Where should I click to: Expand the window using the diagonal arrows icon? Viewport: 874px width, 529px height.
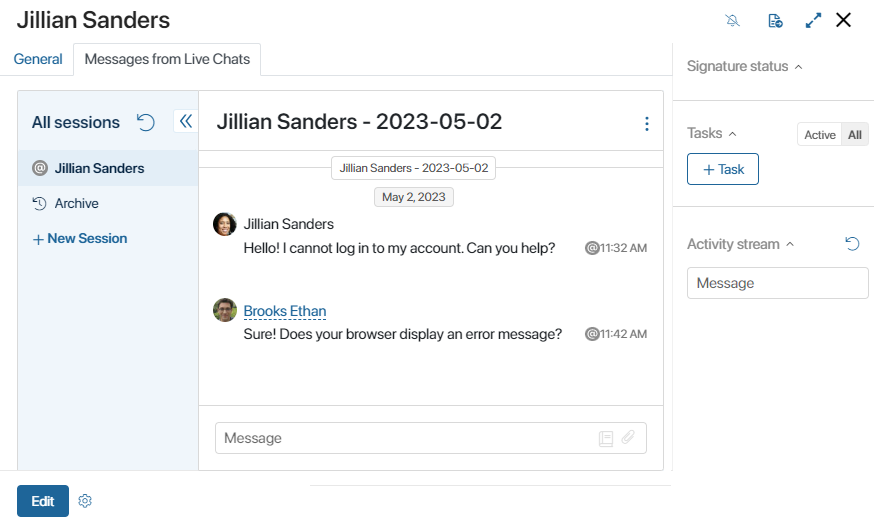pyautogui.click(x=813, y=21)
